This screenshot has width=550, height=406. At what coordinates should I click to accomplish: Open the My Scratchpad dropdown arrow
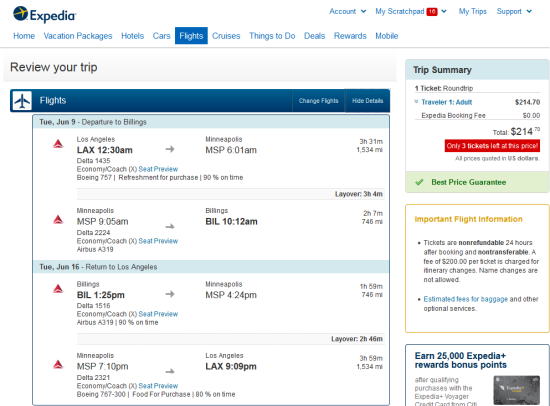444,12
